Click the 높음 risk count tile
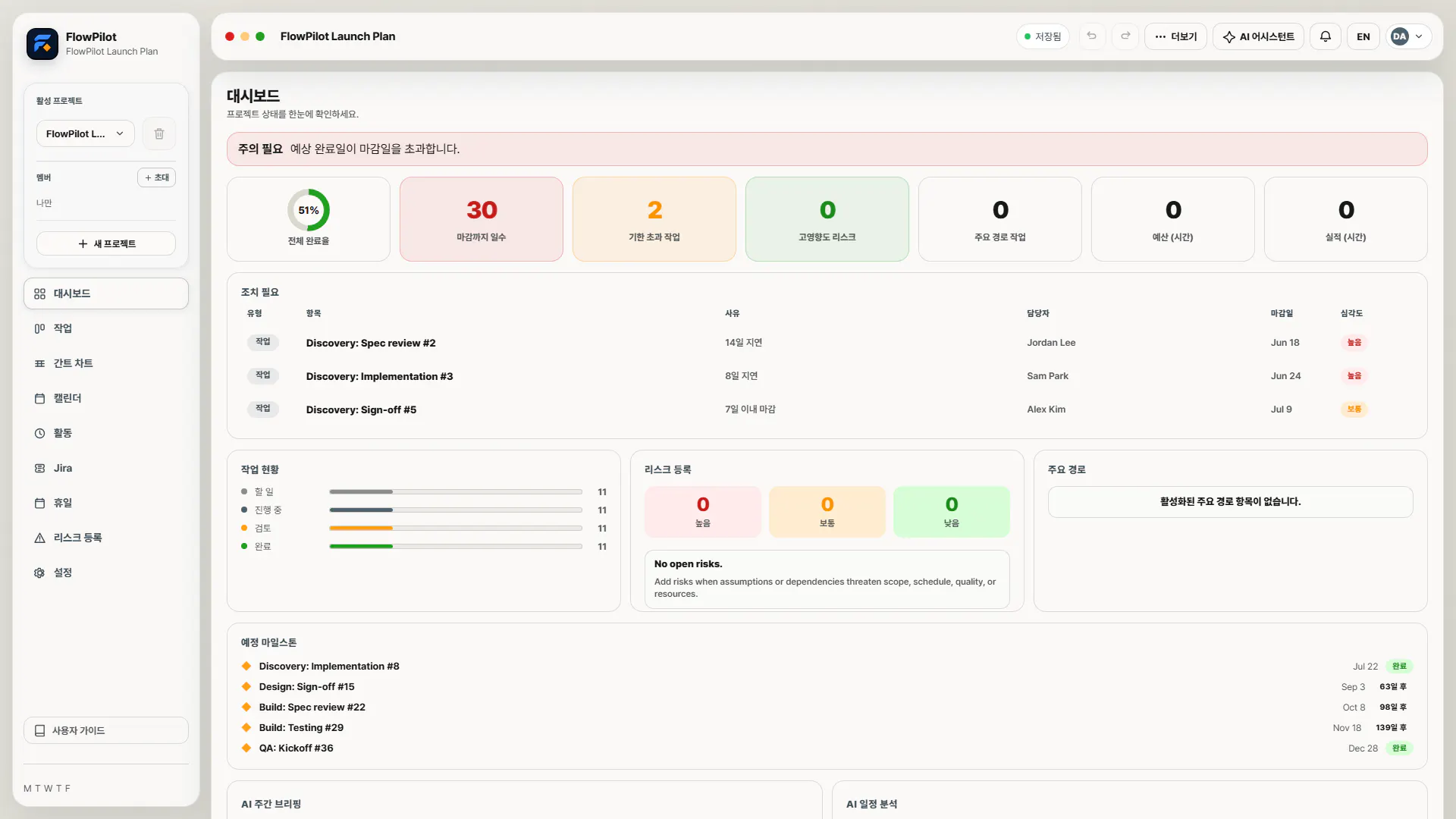 [703, 512]
